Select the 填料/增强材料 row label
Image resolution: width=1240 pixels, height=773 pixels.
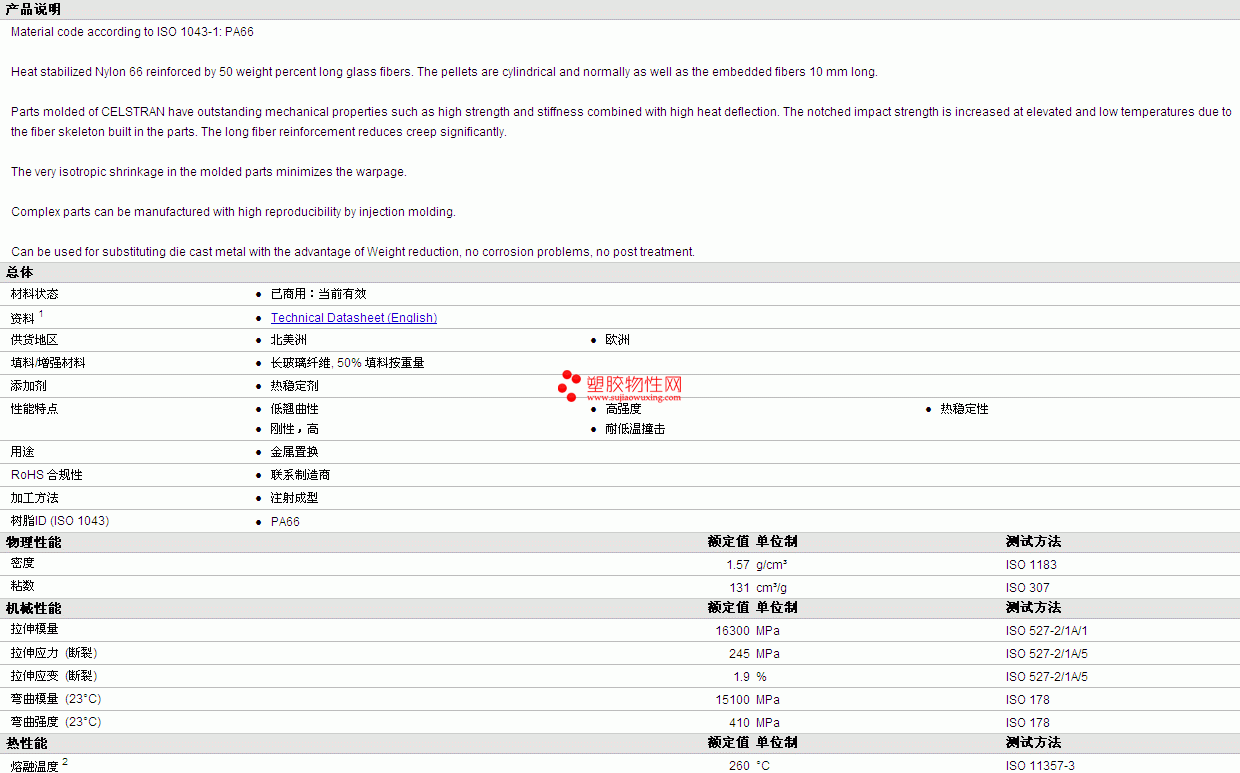tap(48, 363)
